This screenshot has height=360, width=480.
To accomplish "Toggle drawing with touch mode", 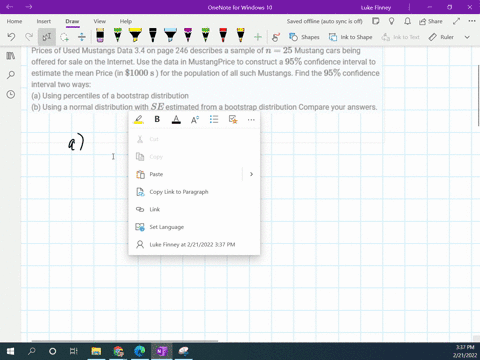I will [x=276, y=37].
